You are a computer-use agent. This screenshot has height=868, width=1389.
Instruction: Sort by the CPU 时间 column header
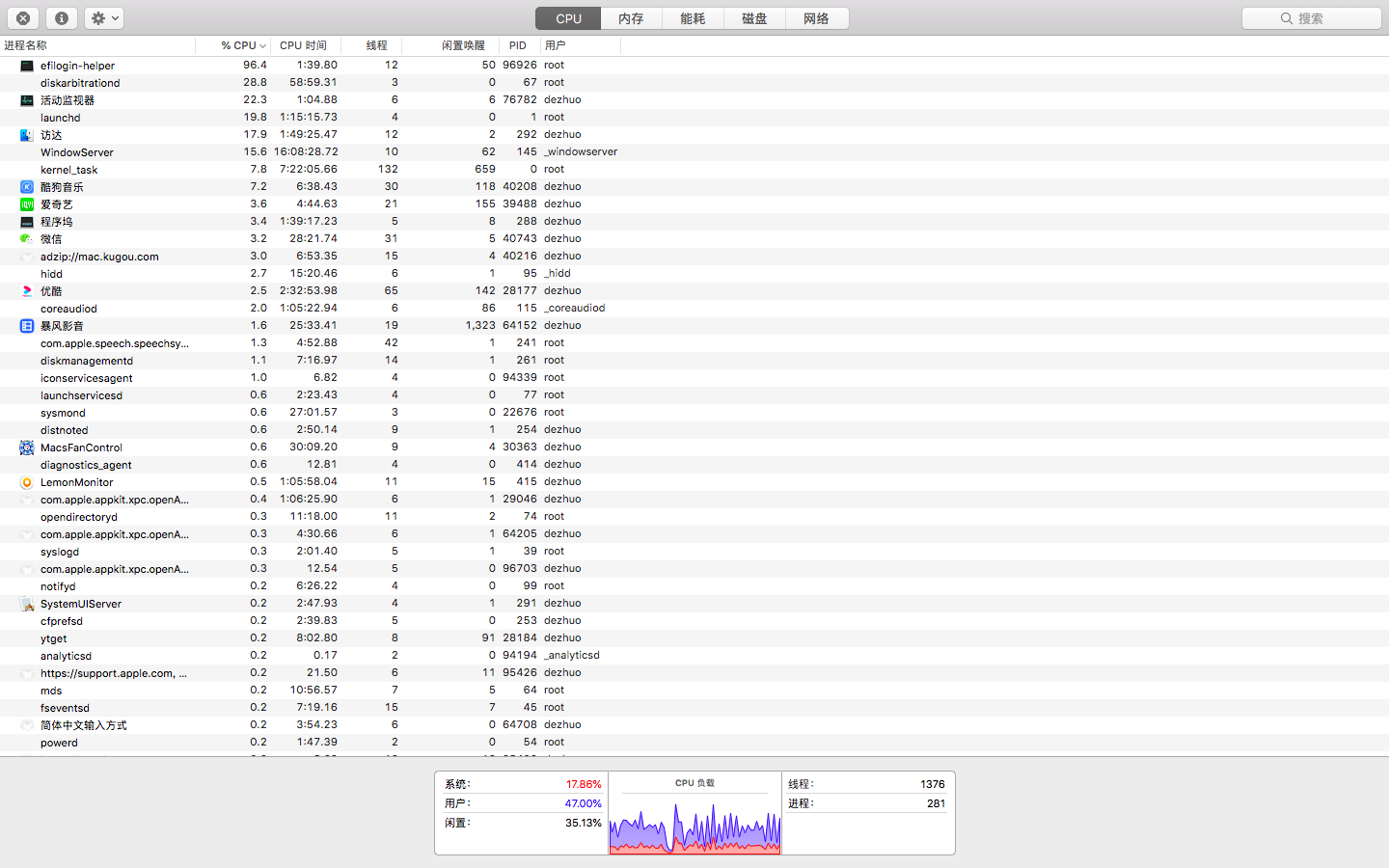coord(303,45)
